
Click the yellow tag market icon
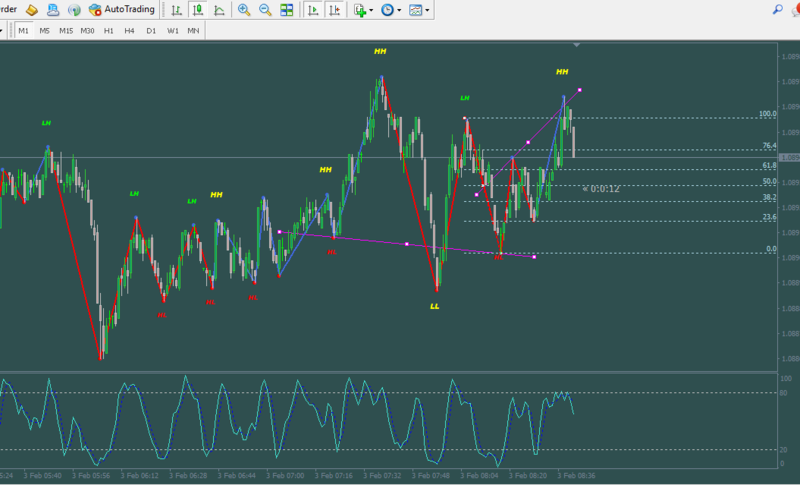coord(32,10)
